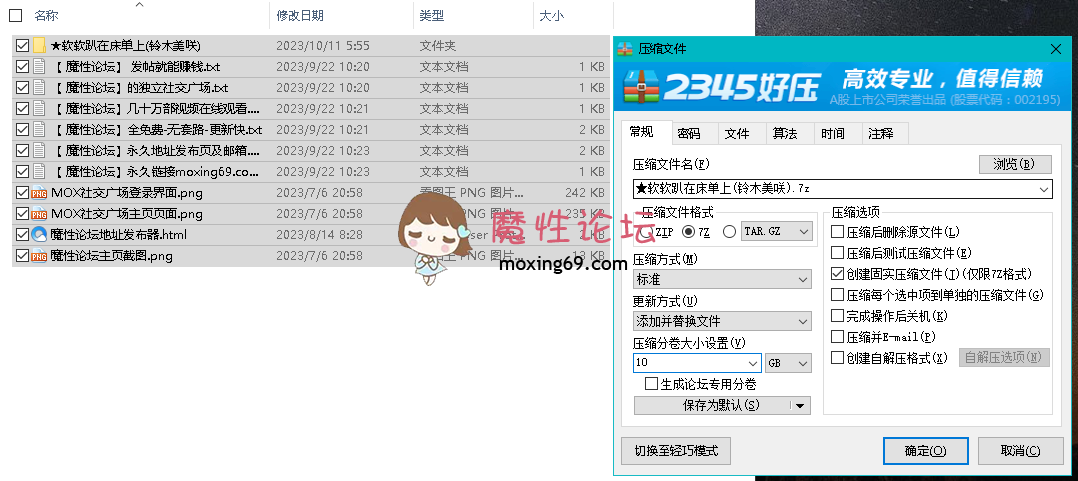Click the browser icon of 魔性论坛地址发布器.html

(39, 235)
